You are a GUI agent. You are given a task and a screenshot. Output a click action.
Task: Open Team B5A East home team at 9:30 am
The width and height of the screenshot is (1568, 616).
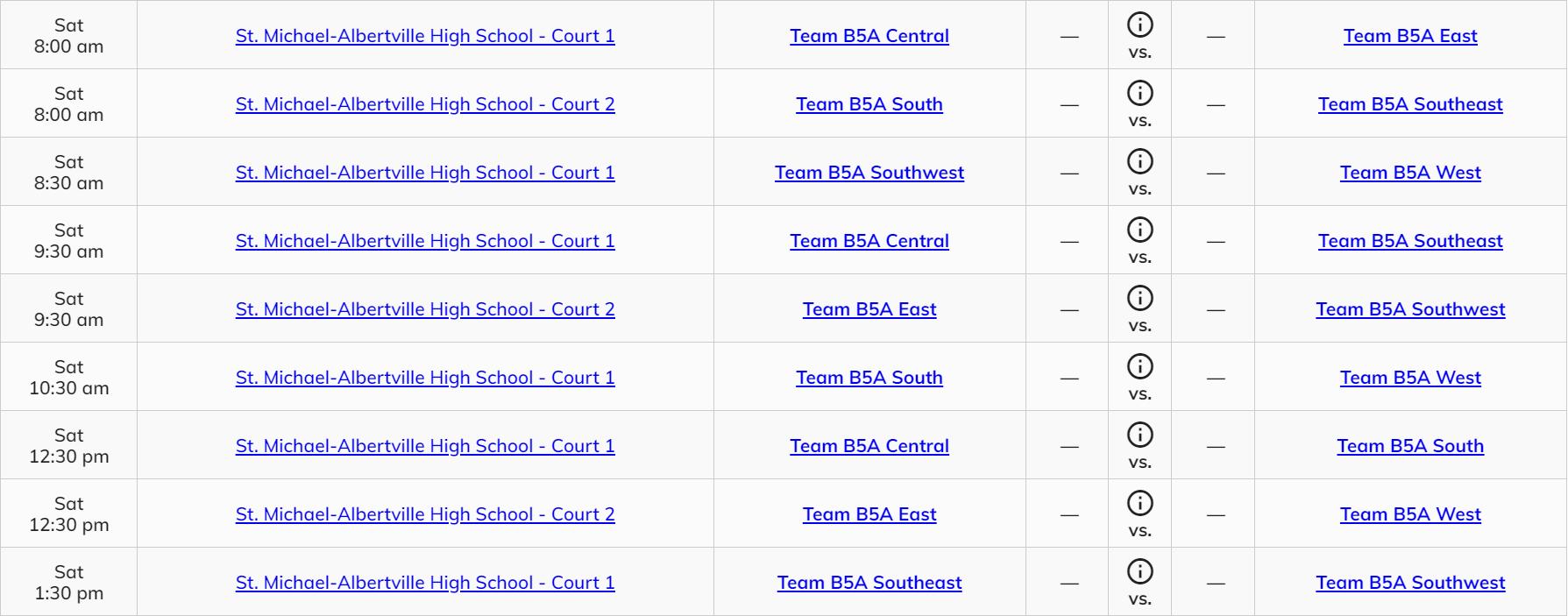point(869,309)
